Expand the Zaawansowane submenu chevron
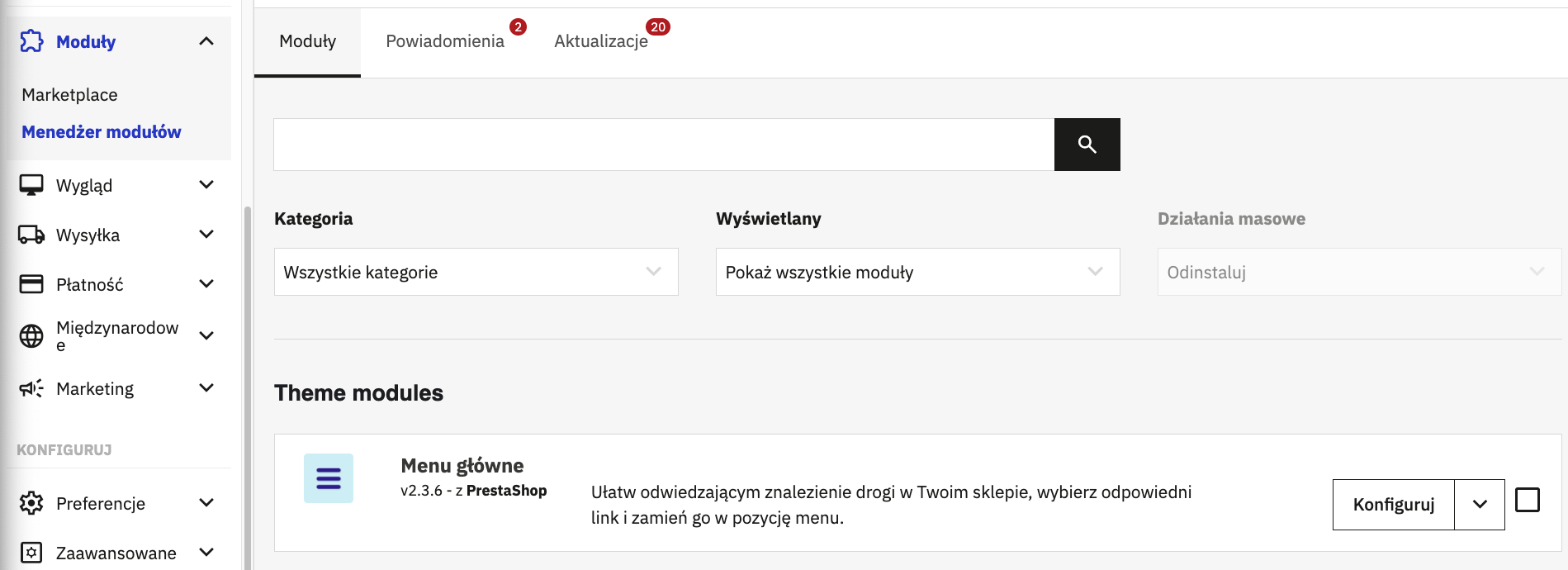 pos(206,552)
